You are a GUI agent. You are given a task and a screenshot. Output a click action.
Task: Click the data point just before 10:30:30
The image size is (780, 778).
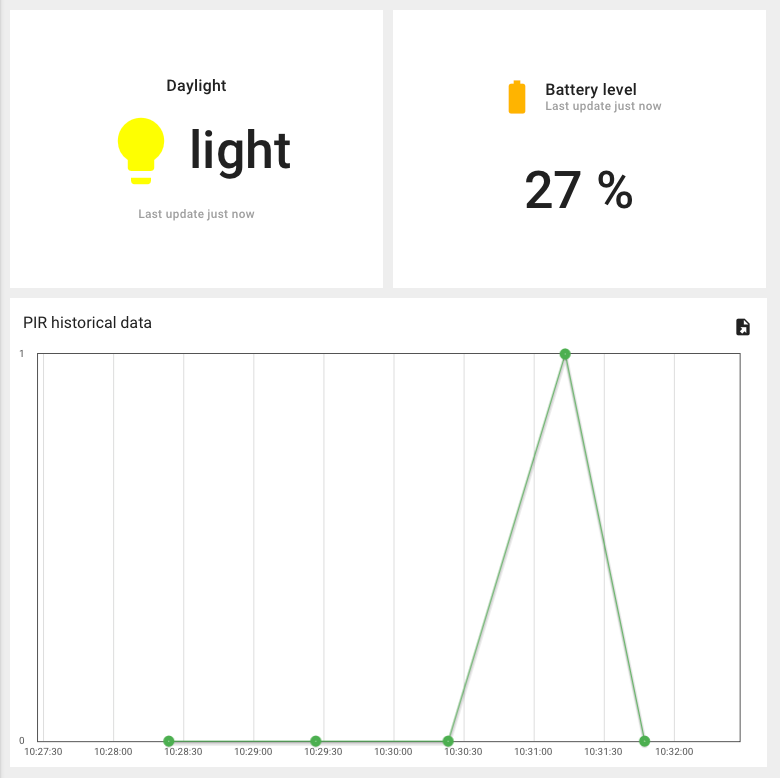click(x=448, y=741)
